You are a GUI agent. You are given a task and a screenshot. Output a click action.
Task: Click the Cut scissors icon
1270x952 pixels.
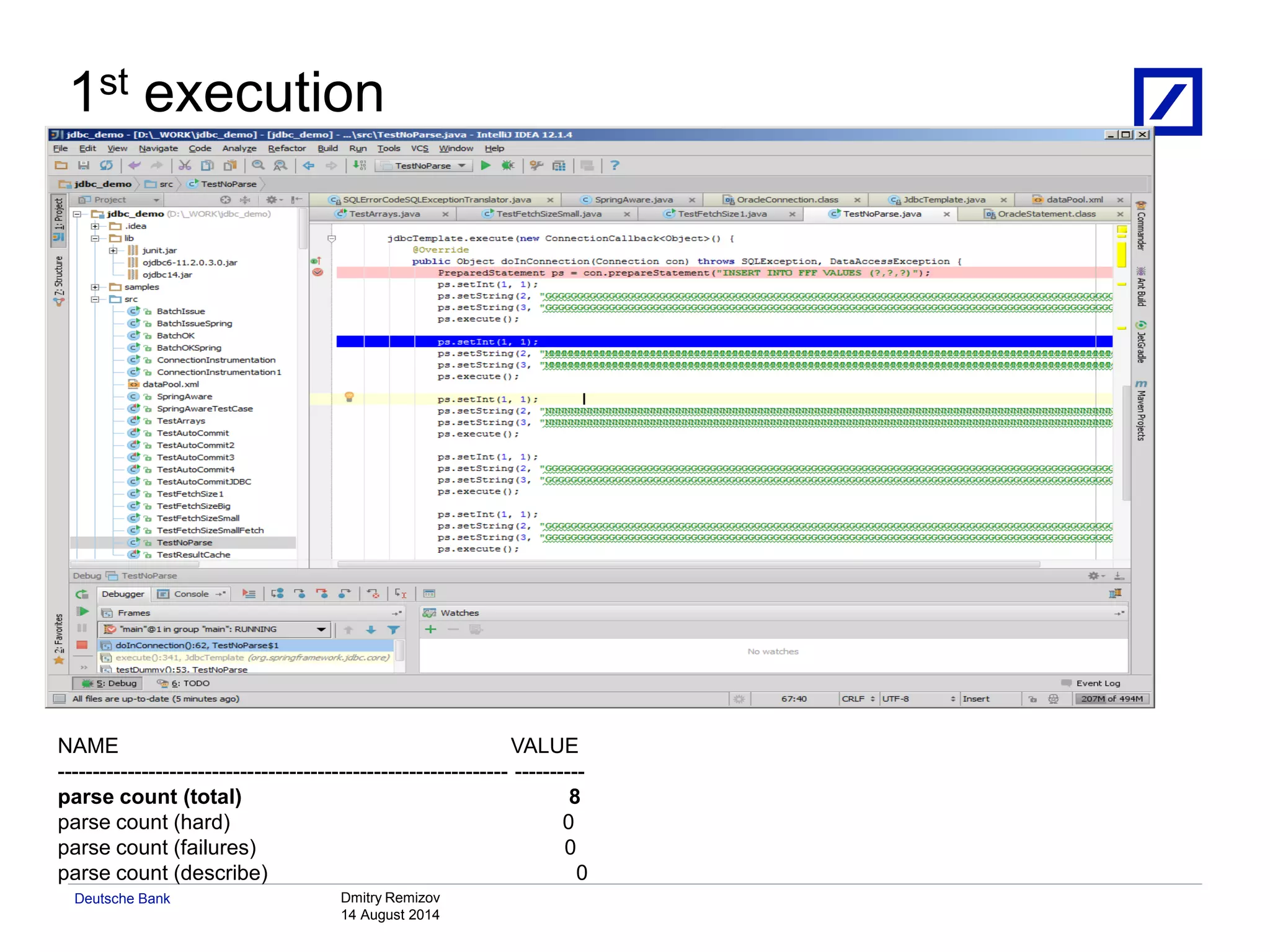pos(185,165)
